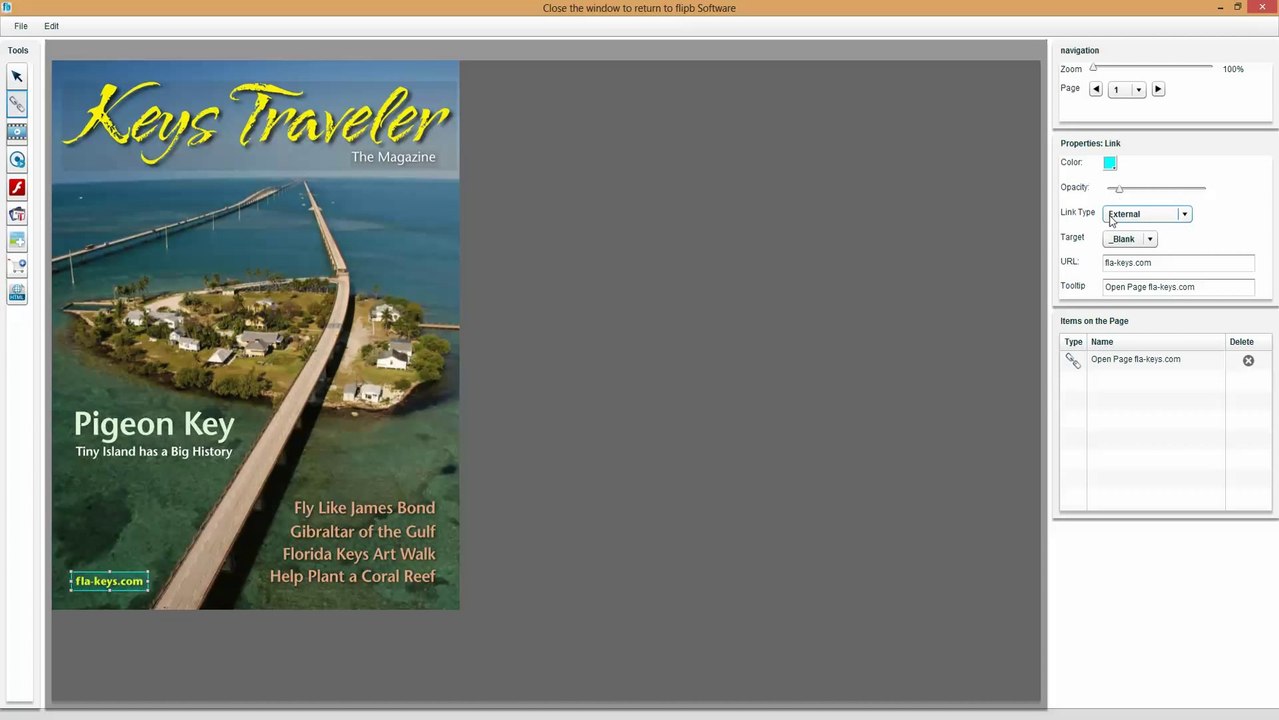This screenshot has height=720, width=1279.
Task: Click the Opacity slider handle
Action: click(x=1119, y=188)
